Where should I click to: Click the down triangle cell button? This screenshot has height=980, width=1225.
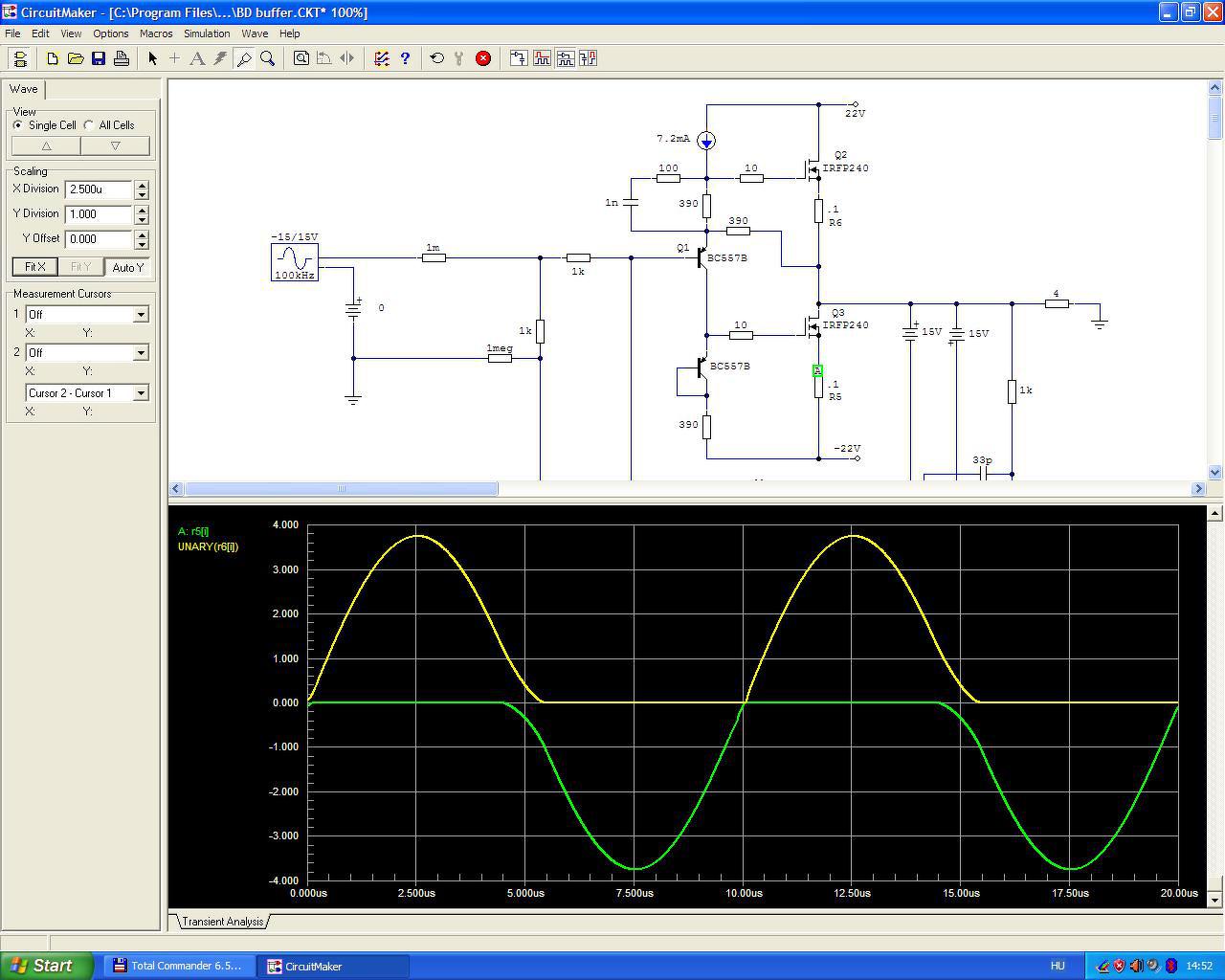(116, 145)
